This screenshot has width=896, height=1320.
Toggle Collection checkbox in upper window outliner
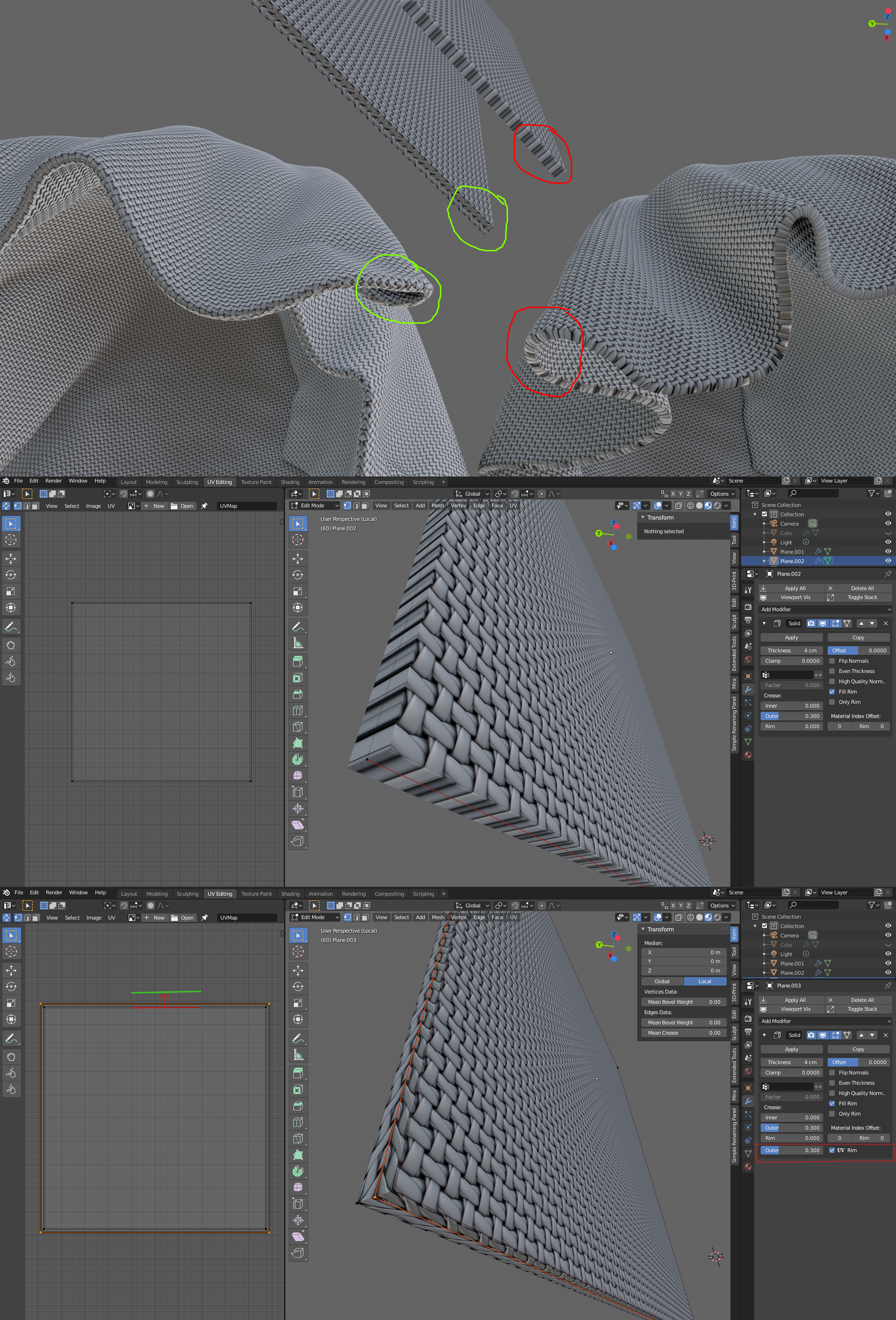[x=765, y=514]
